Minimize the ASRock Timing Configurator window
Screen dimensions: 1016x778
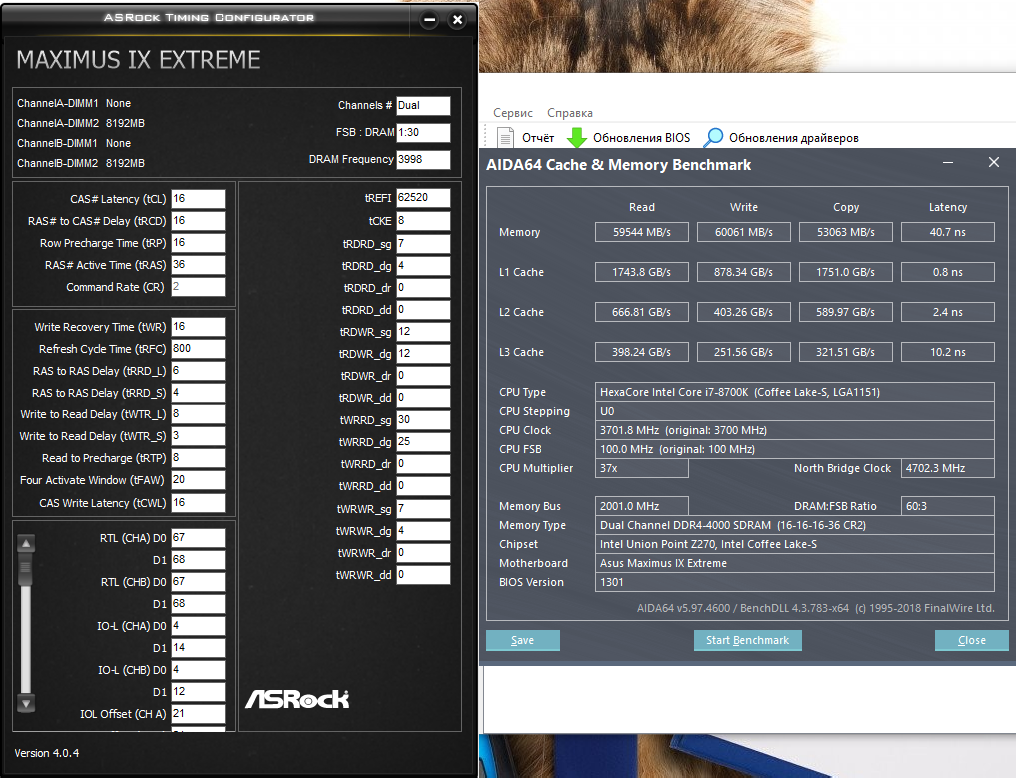429,19
